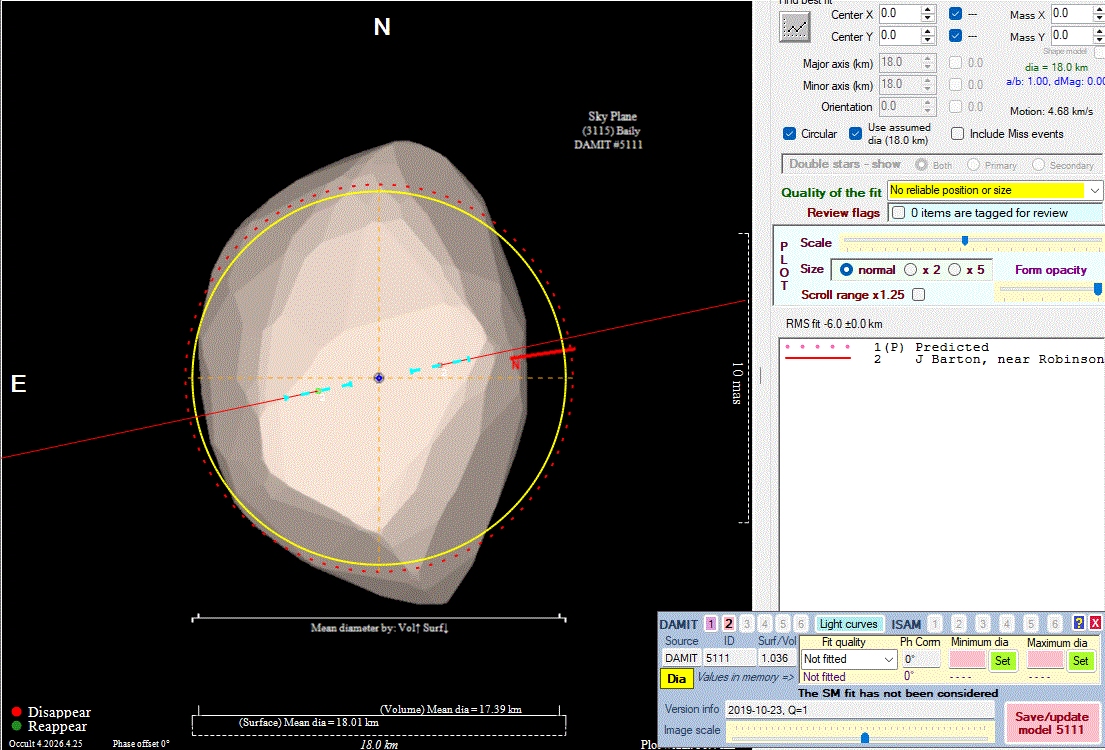Click the Find best fit graph icon
Image resolution: width=1105 pixels, height=750 pixels.
795,27
